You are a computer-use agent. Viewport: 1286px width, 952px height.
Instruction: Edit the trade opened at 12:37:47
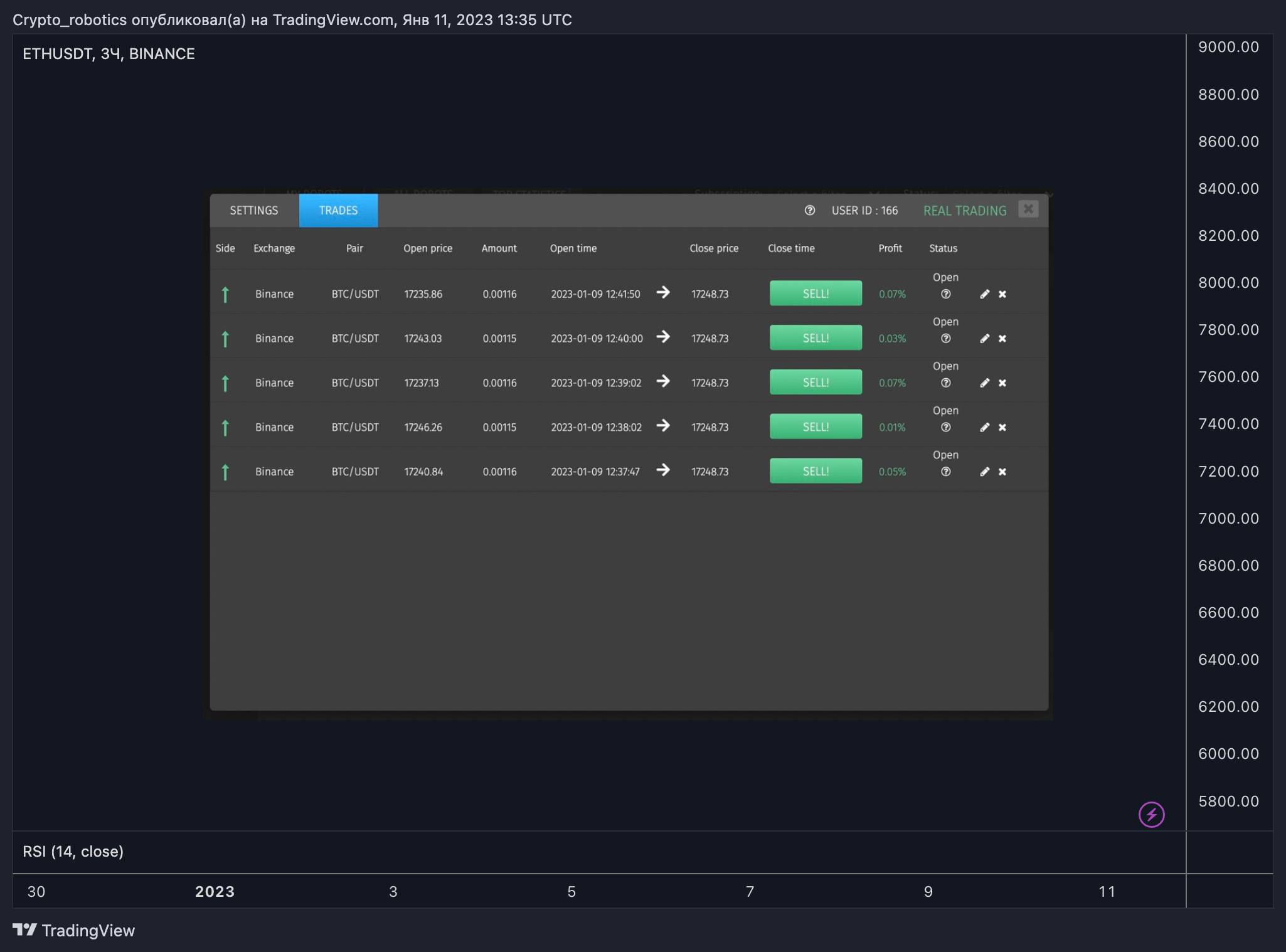point(985,472)
